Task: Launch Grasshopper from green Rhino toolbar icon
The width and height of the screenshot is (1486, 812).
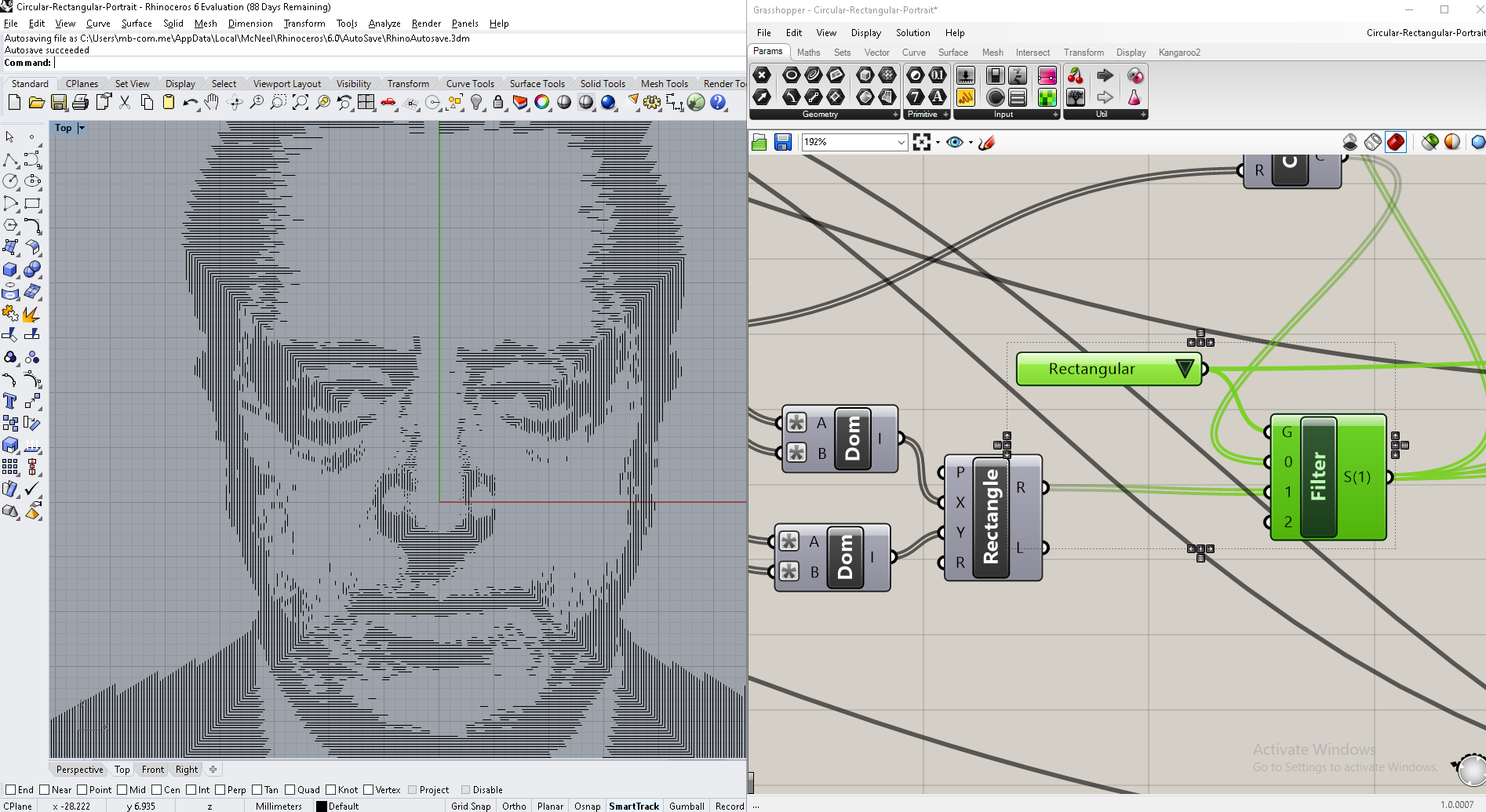Action: click(x=696, y=103)
